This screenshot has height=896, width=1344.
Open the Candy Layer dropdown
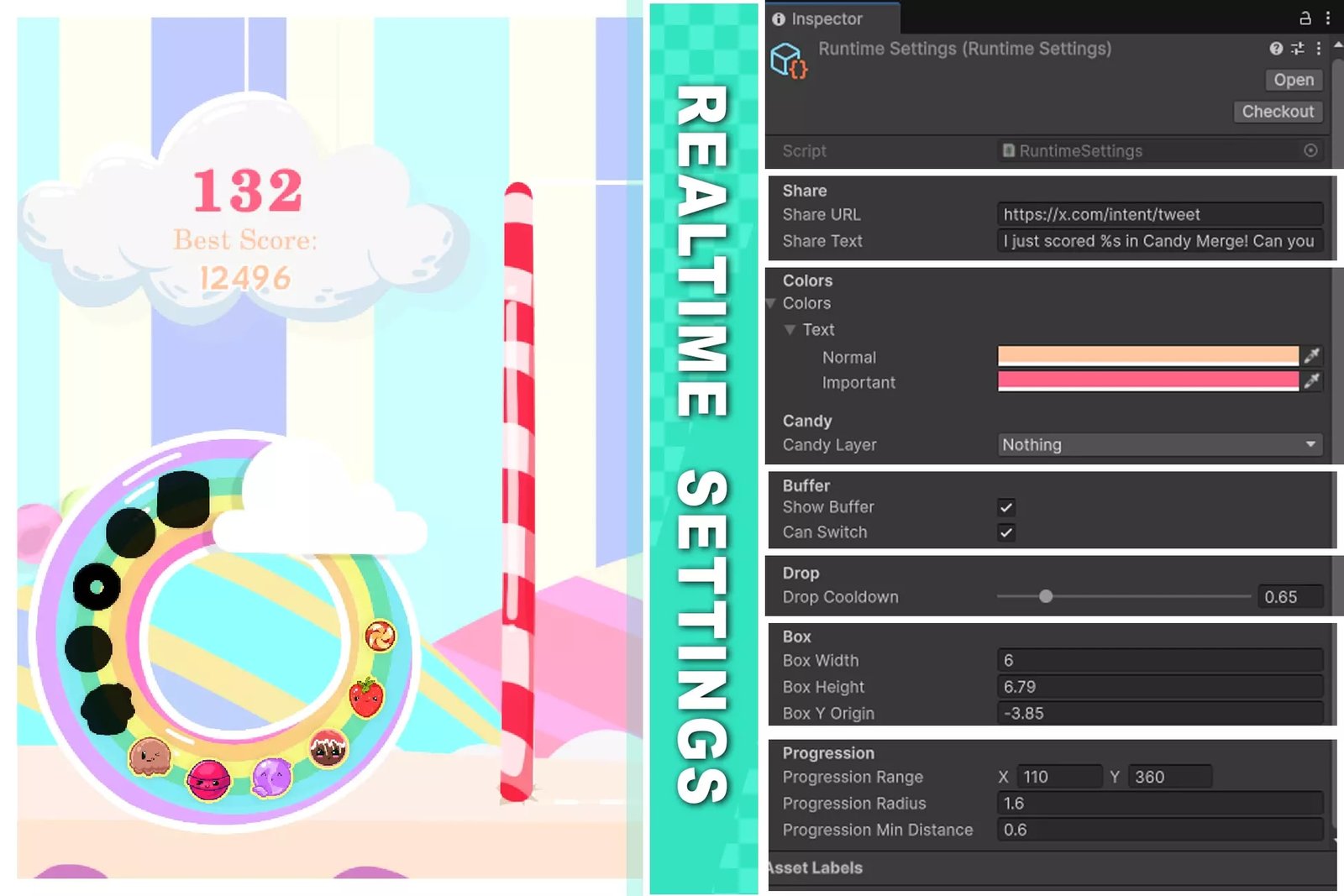[1159, 444]
